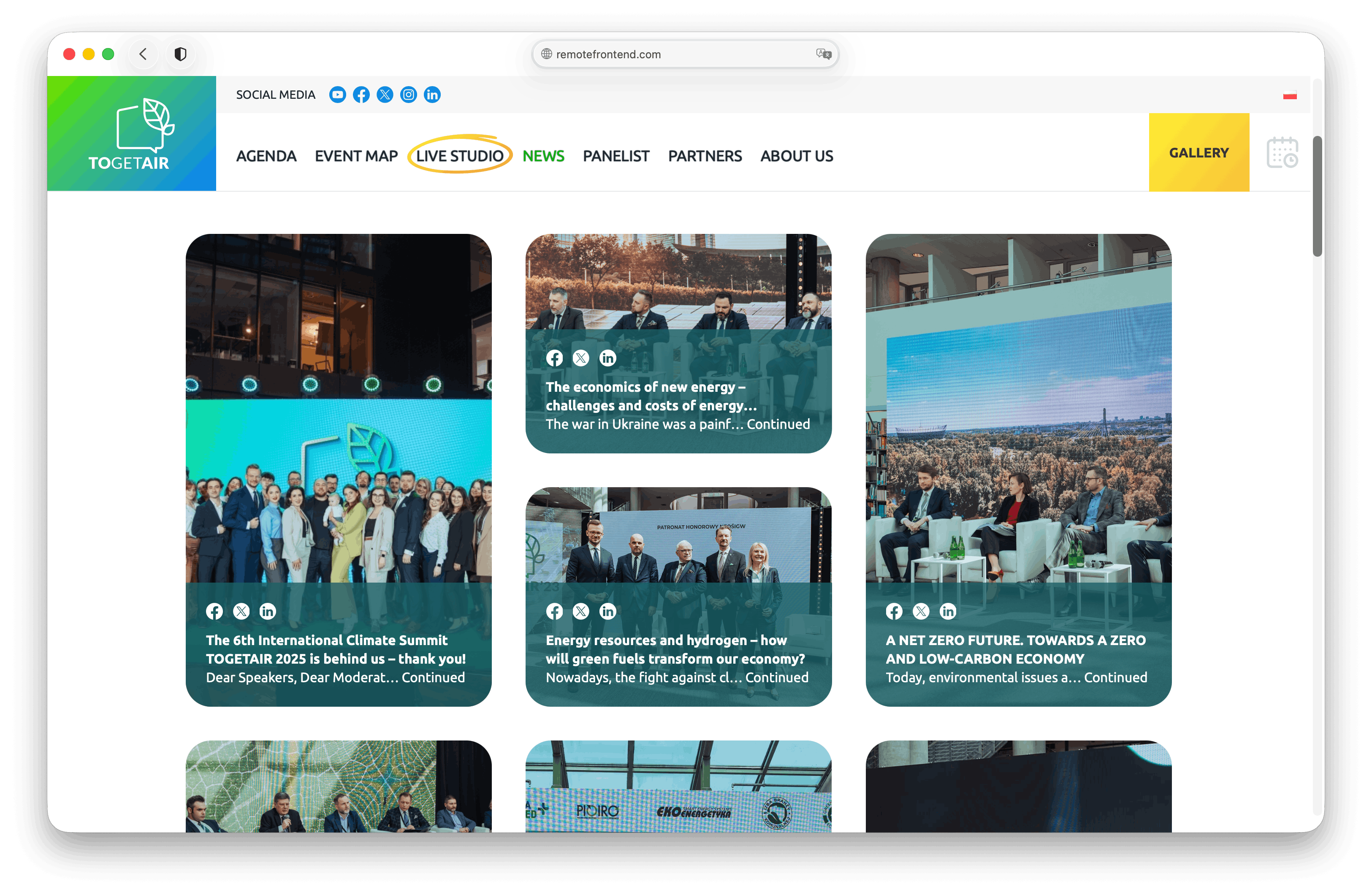Click the translate icon in the address bar
The height and width of the screenshot is (895, 1372).
point(823,54)
